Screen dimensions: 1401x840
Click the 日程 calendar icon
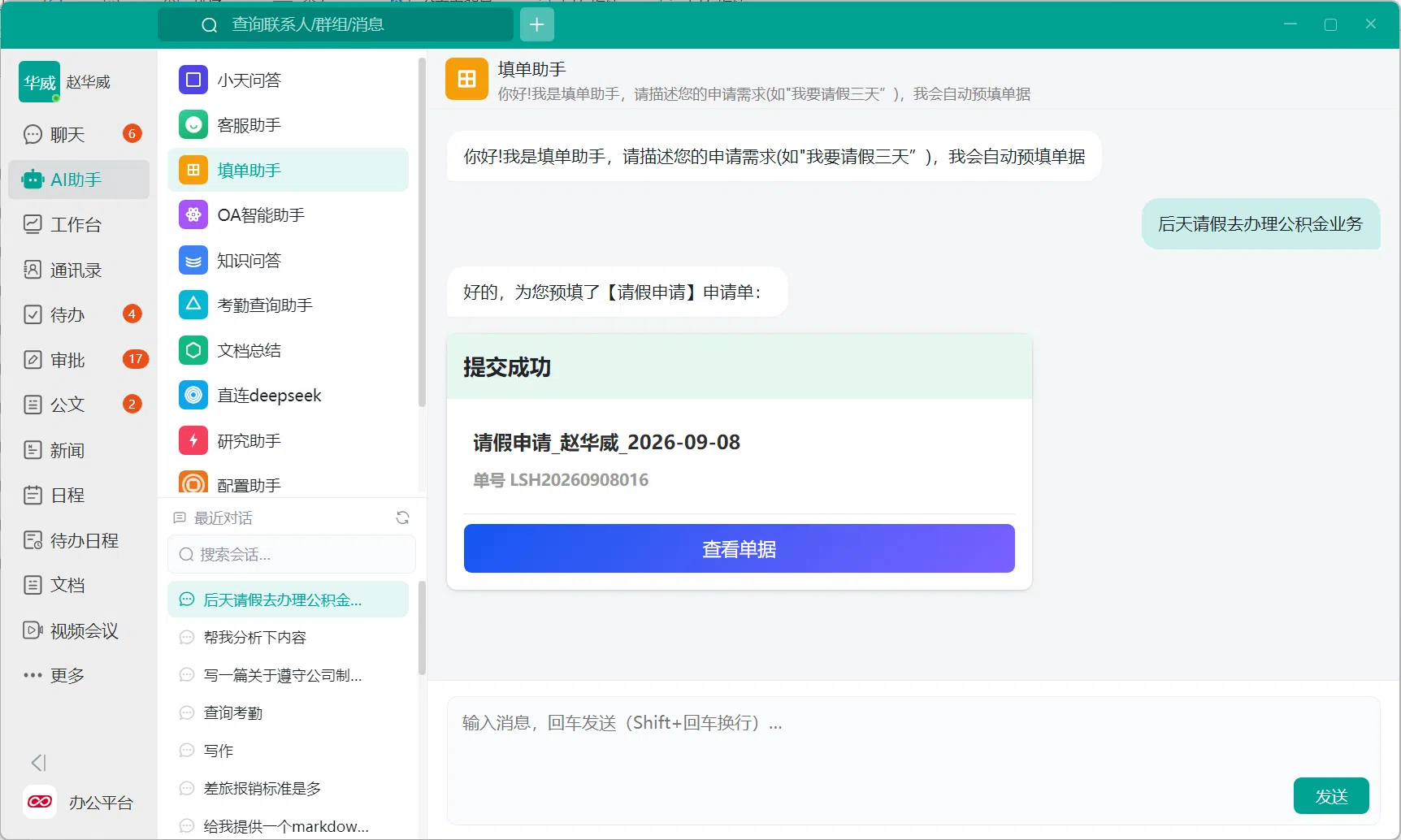[33, 495]
